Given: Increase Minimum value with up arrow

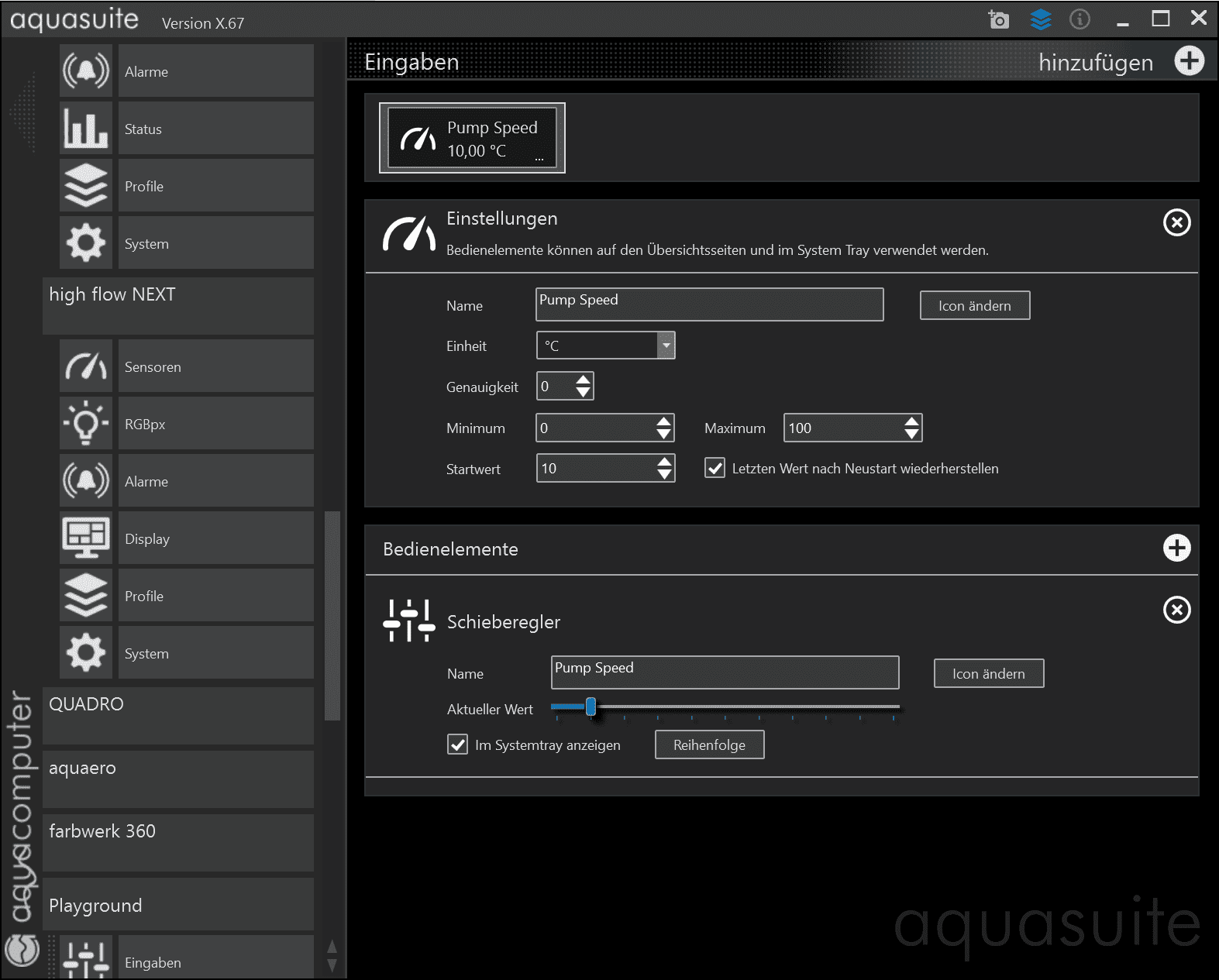Looking at the screenshot, I should (x=664, y=421).
